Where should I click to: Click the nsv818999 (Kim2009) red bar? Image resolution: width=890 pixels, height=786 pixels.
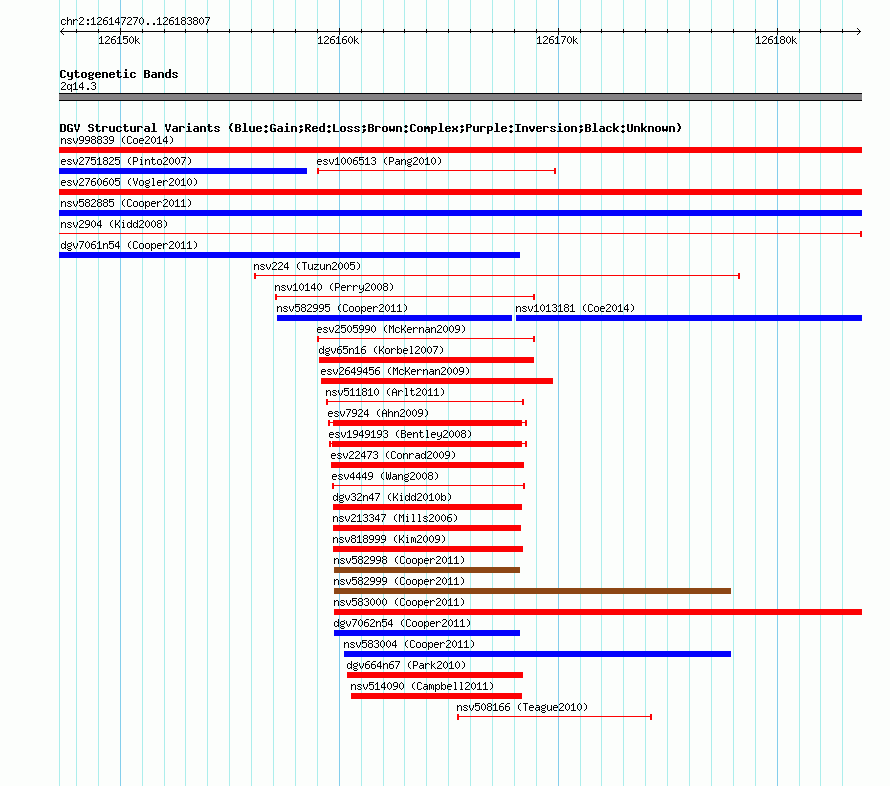(x=428, y=549)
